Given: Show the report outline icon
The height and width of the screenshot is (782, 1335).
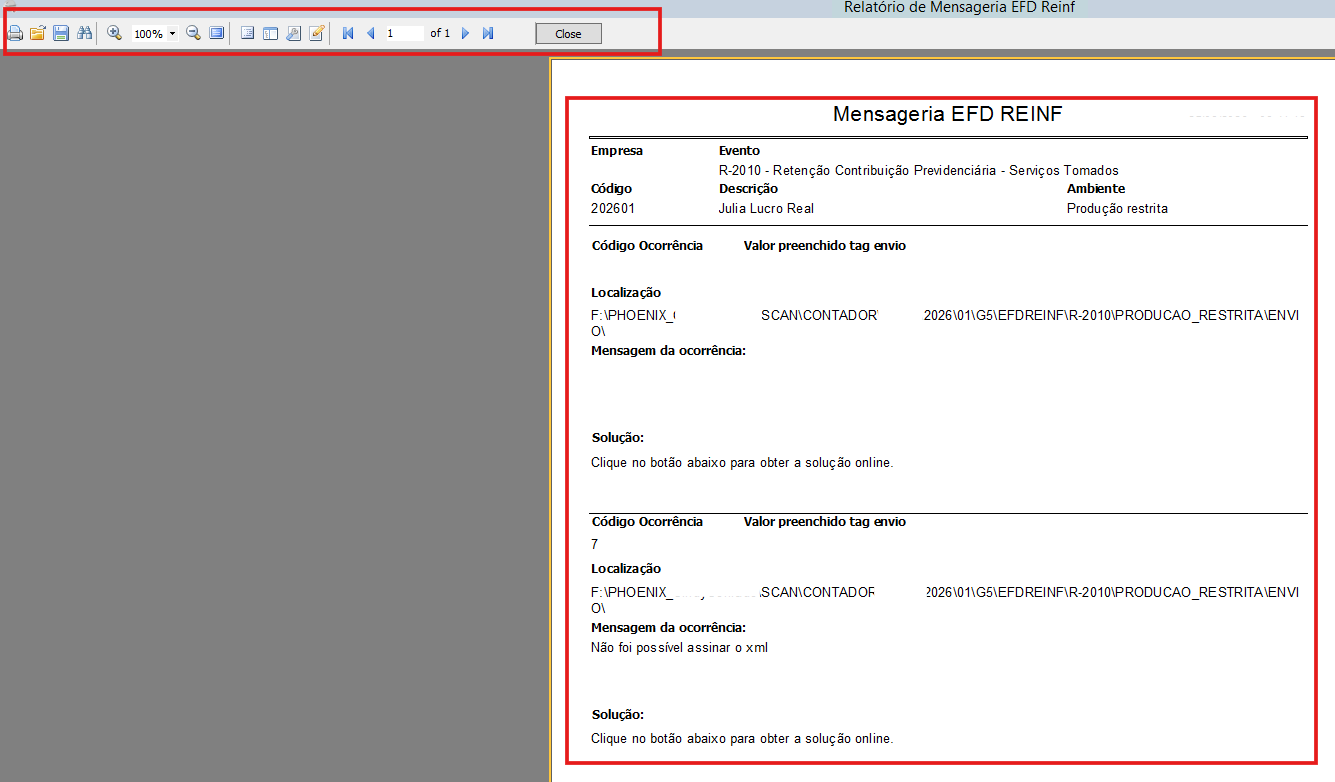Looking at the screenshot, I should tap(248, 33).
